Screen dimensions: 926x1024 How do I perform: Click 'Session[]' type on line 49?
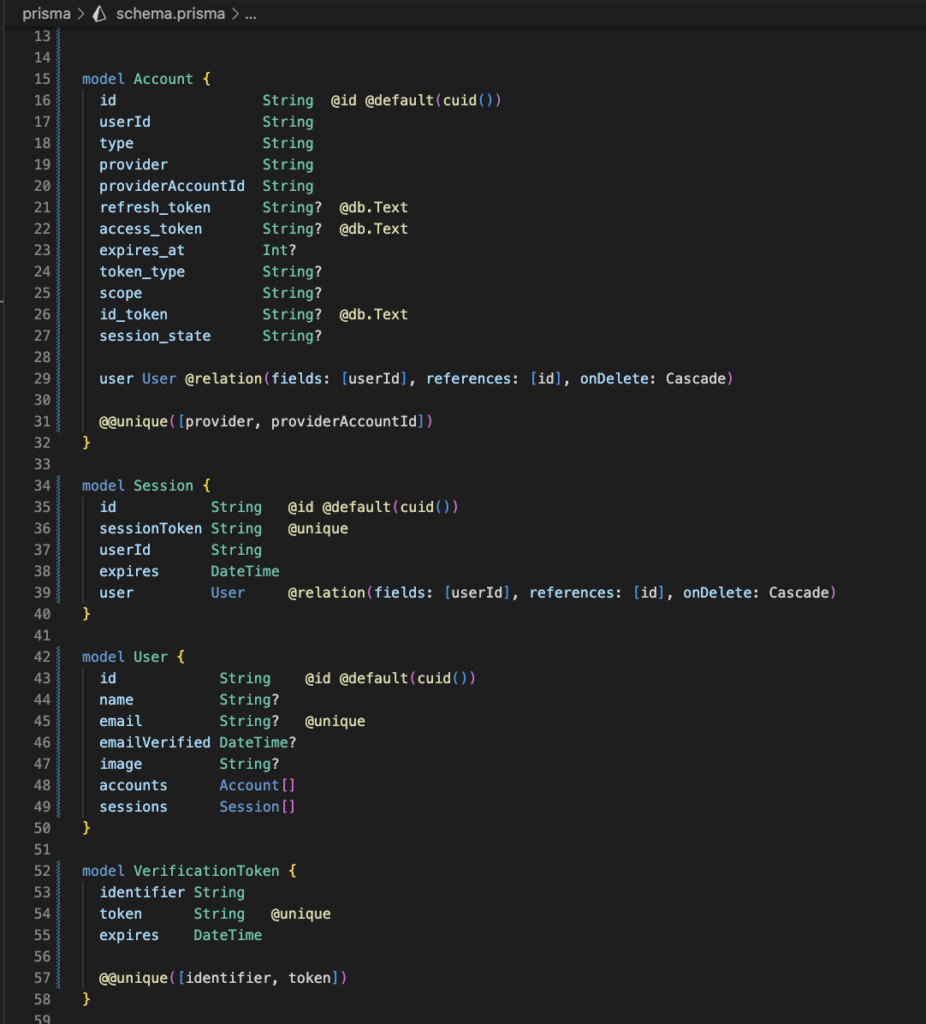(257, 807)
